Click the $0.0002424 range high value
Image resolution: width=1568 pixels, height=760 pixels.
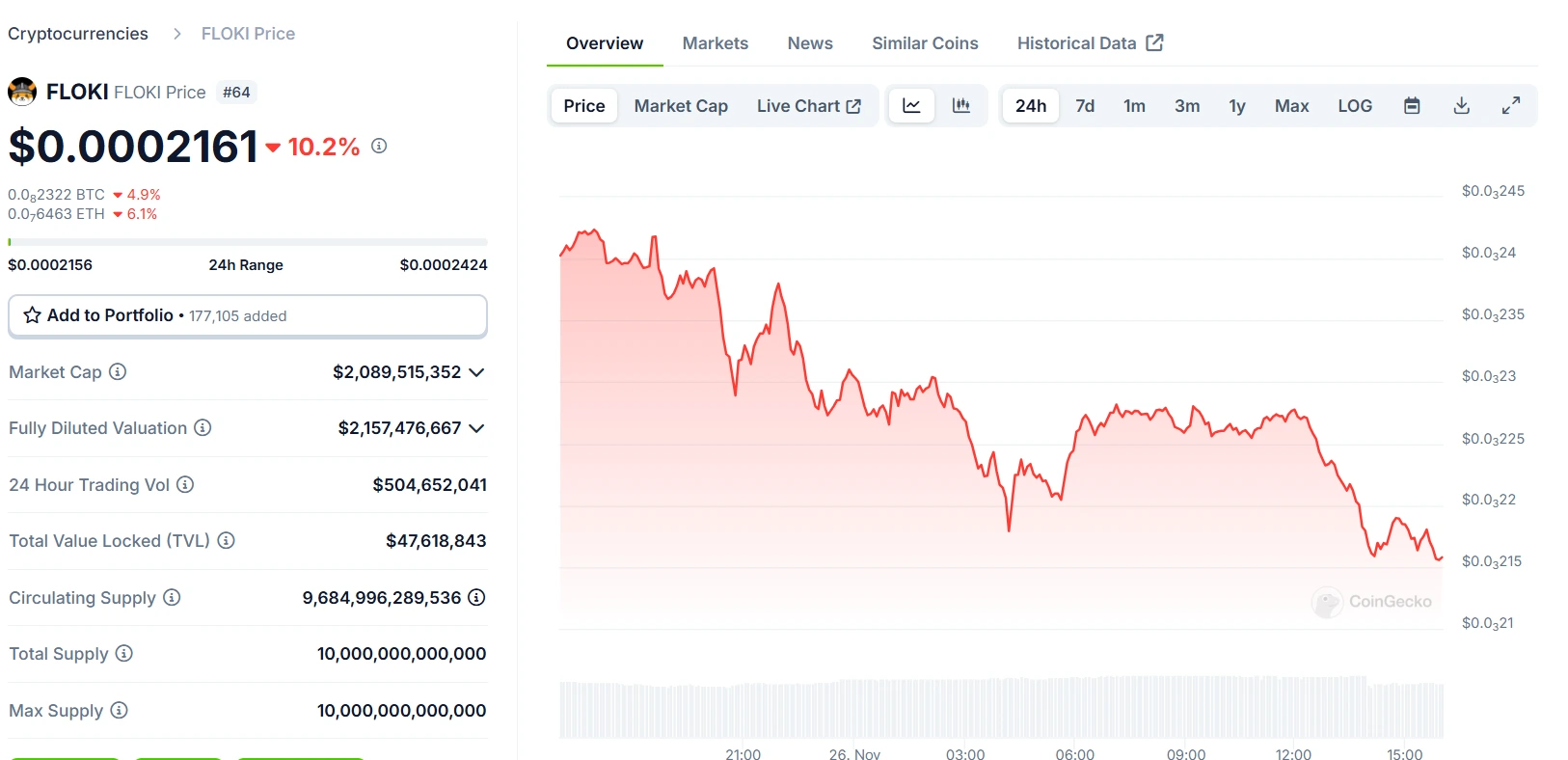[x=444, y=264]
